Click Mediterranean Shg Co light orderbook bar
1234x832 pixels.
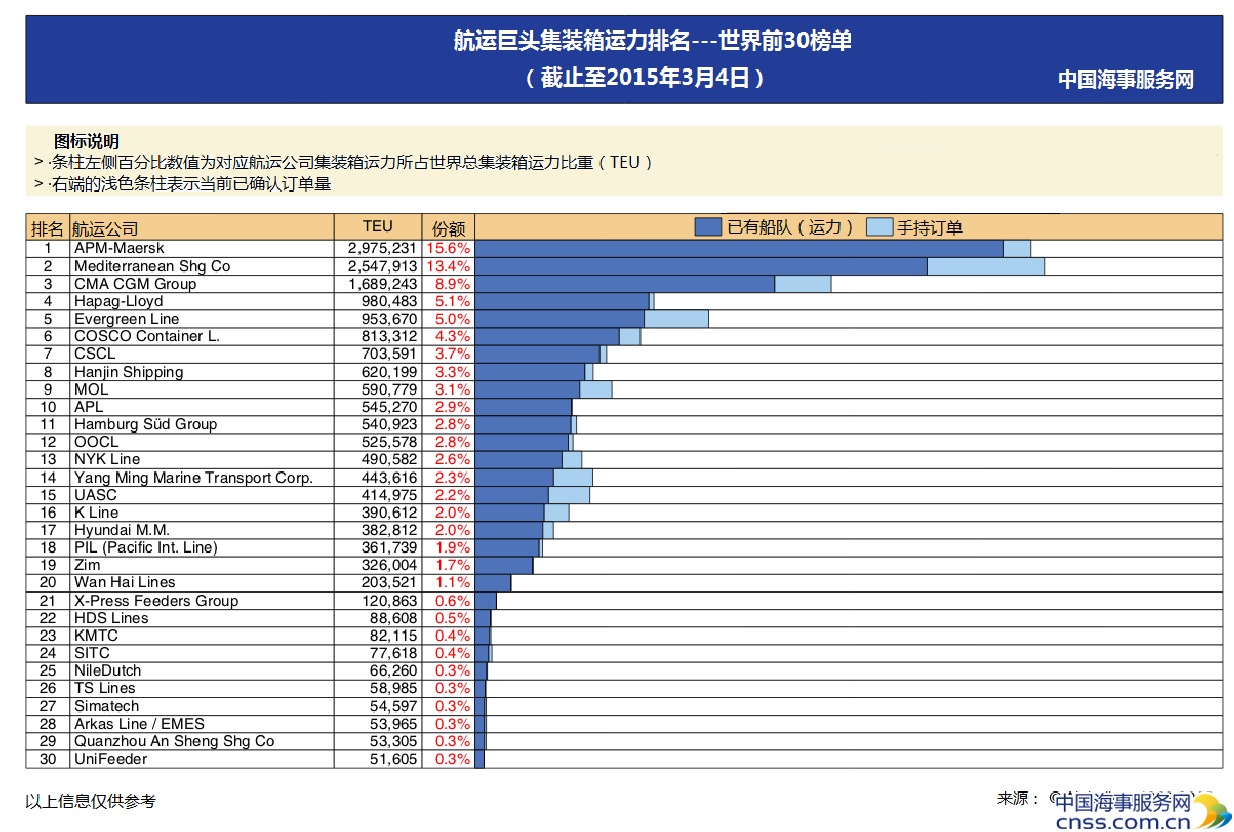(986, 266)
